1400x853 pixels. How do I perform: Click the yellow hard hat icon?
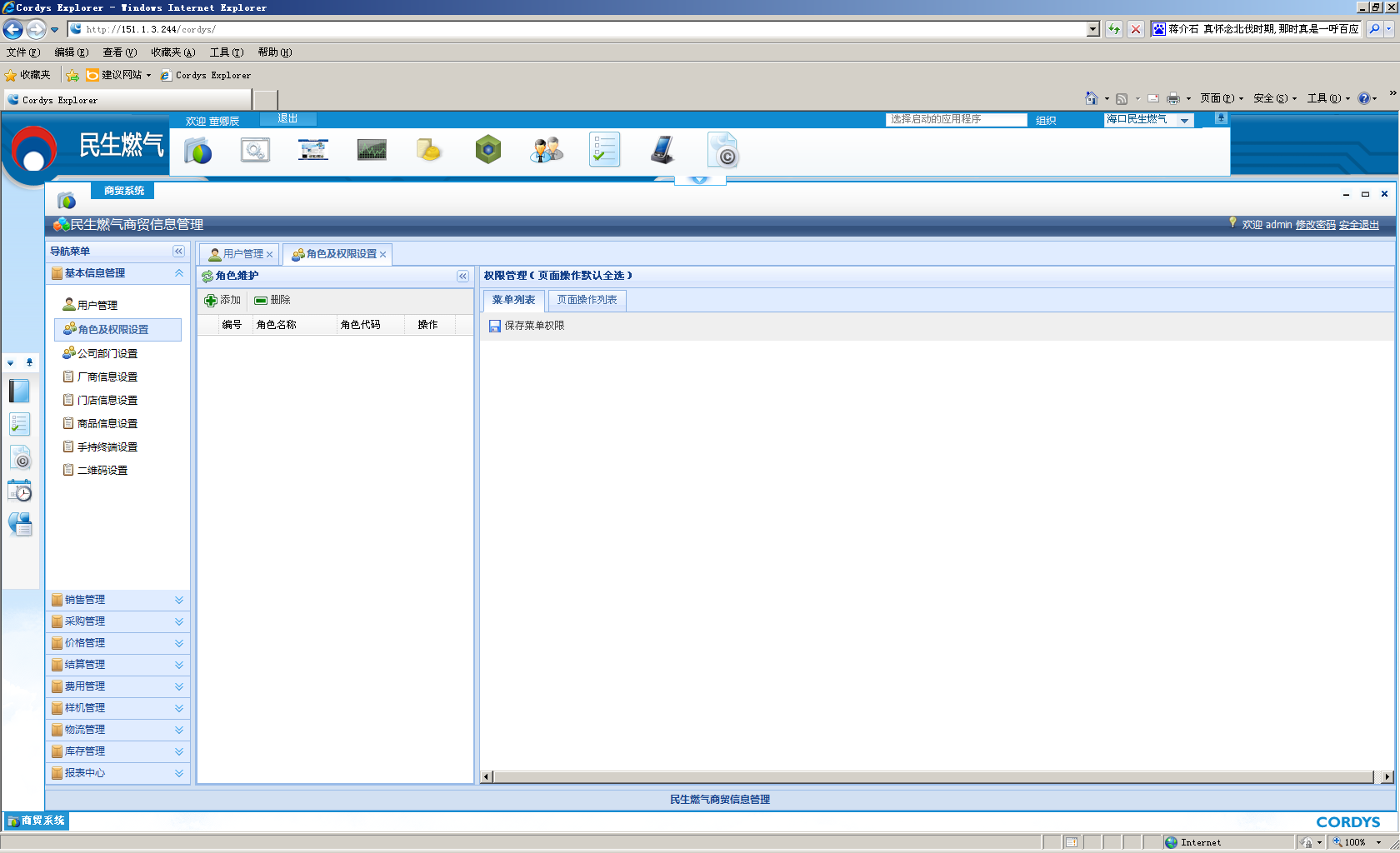(x=429, y=151)
